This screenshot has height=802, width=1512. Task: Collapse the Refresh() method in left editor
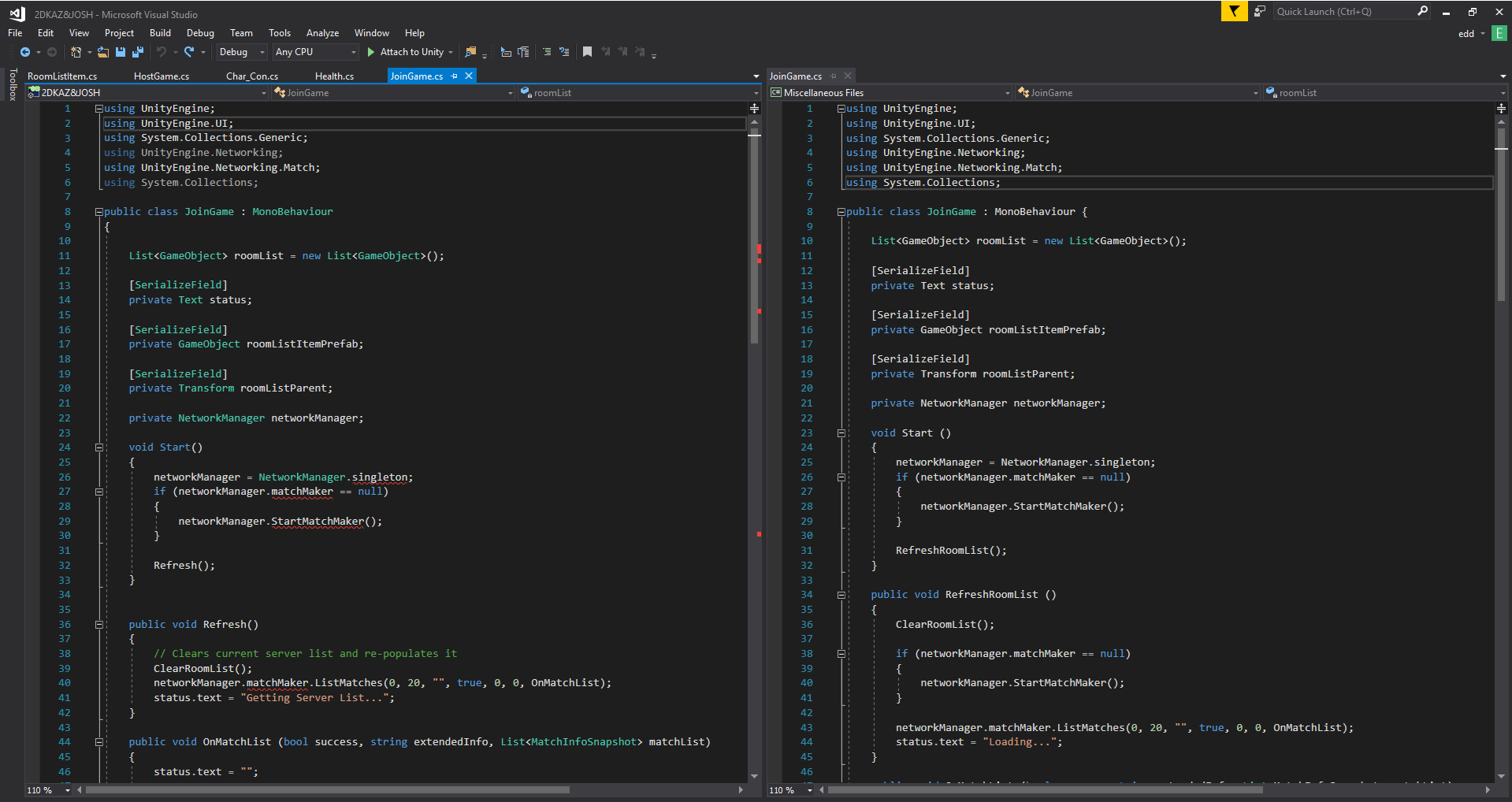99,625
